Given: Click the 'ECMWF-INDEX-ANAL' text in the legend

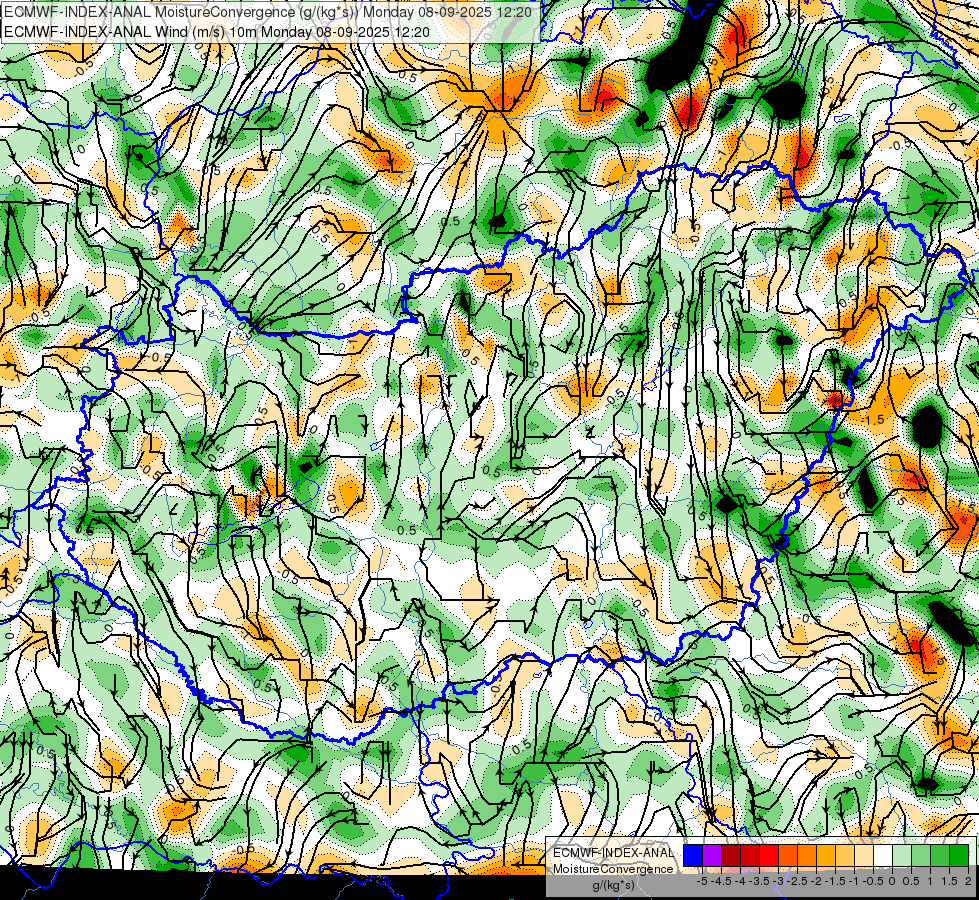Looking at the screenshot, I should [613, 853].
